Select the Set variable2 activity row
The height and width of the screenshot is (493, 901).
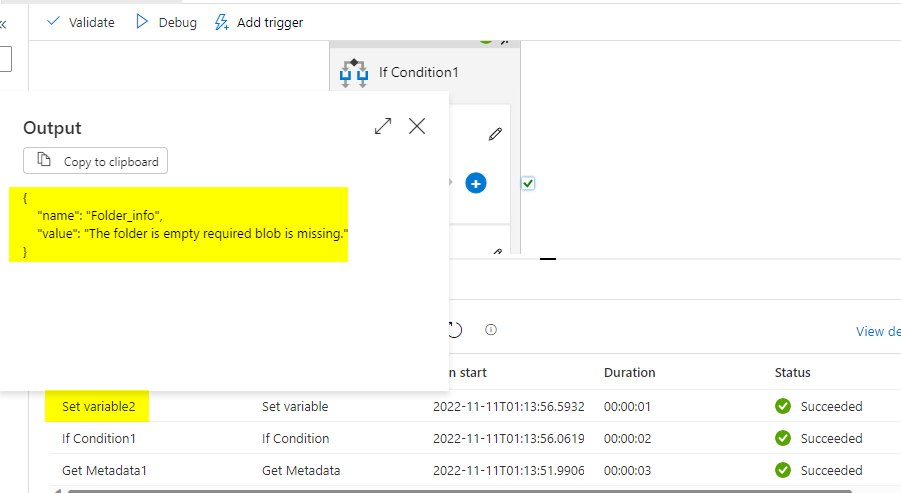coord(473,406)
